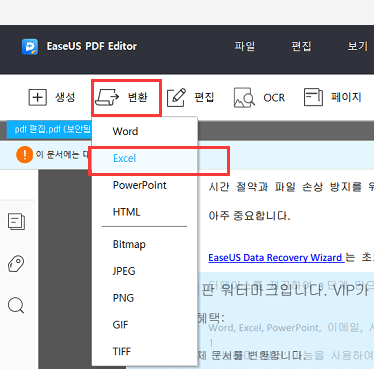
Task: Choose PNG from the convert dropdown
Action: coord(145,298)
